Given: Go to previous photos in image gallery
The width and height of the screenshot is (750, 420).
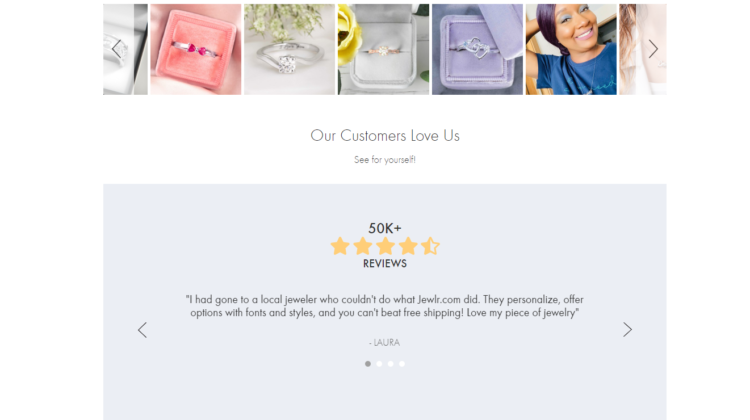Looking at the screenshot, I should [116, 48].
